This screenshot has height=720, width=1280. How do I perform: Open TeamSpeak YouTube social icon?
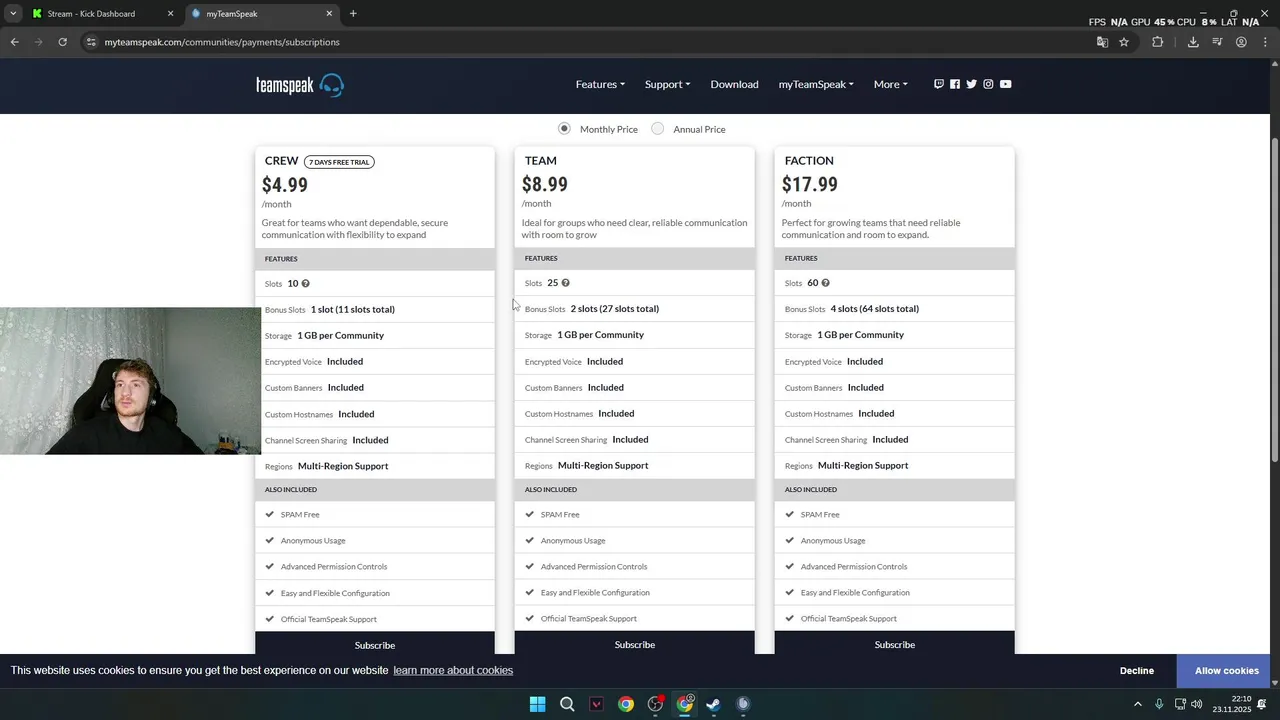pos(1005,84)
